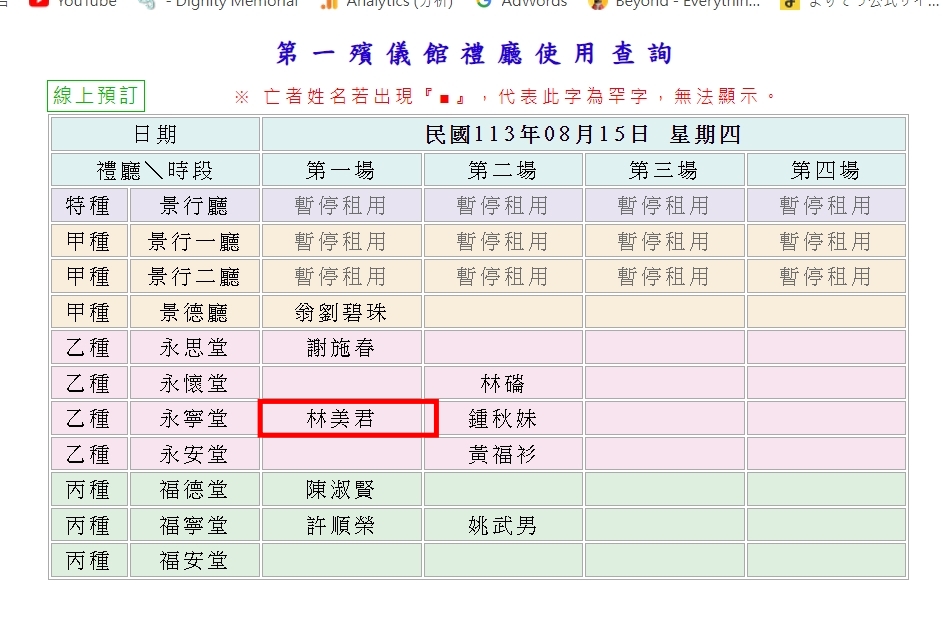
Task: Click the 線上預訂 button
Action: click(x=96, y=96)
